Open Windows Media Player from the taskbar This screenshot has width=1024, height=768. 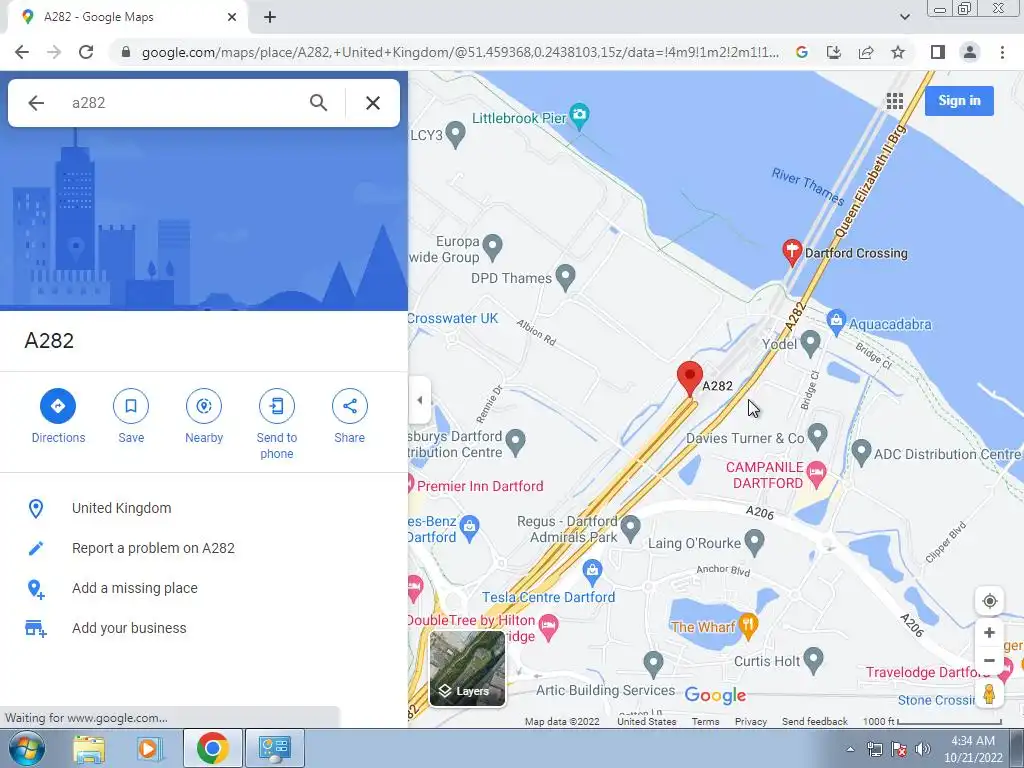pos(149,748)
